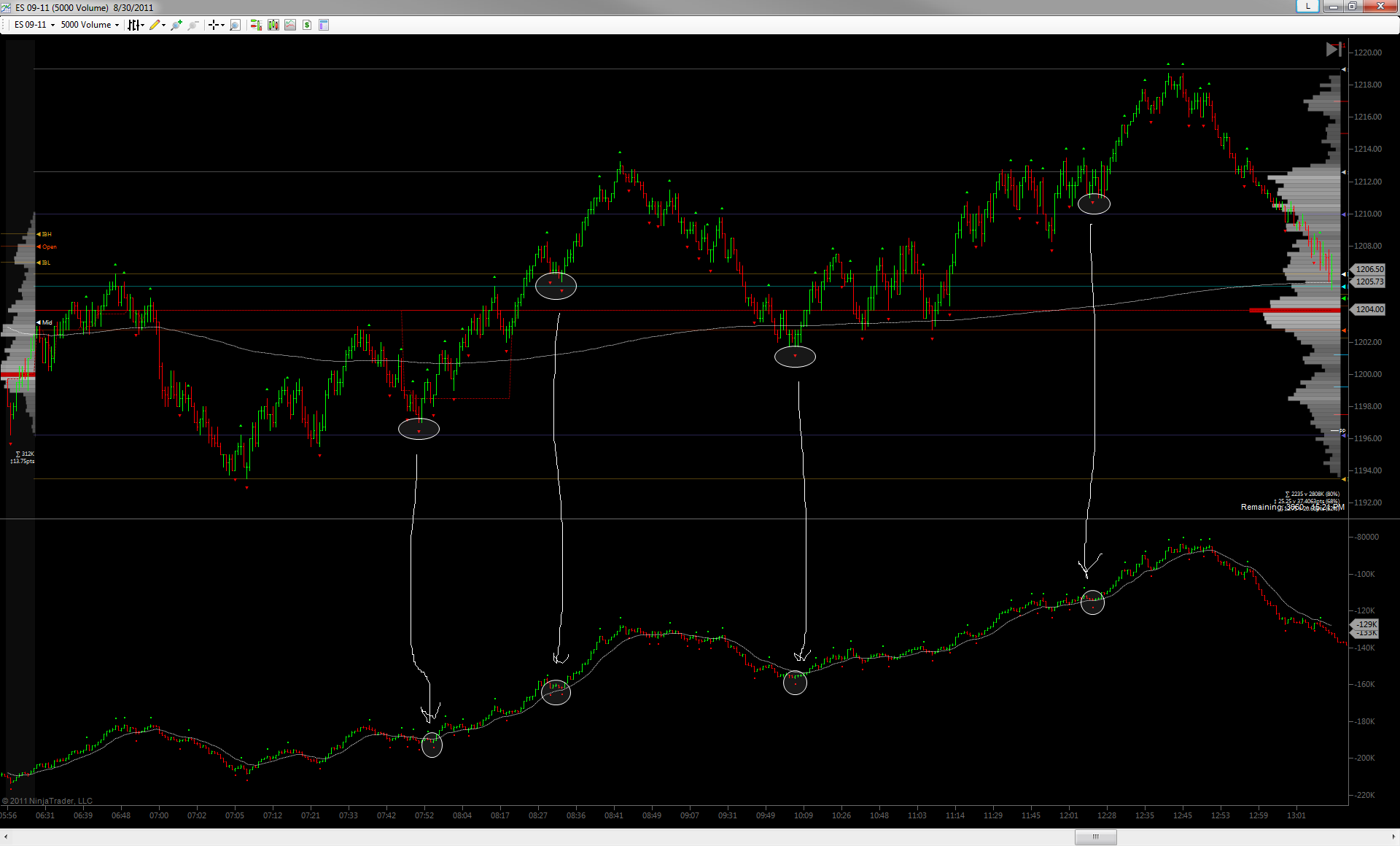
Task: Toggle the Chart Trader icon
Action: 256,25
